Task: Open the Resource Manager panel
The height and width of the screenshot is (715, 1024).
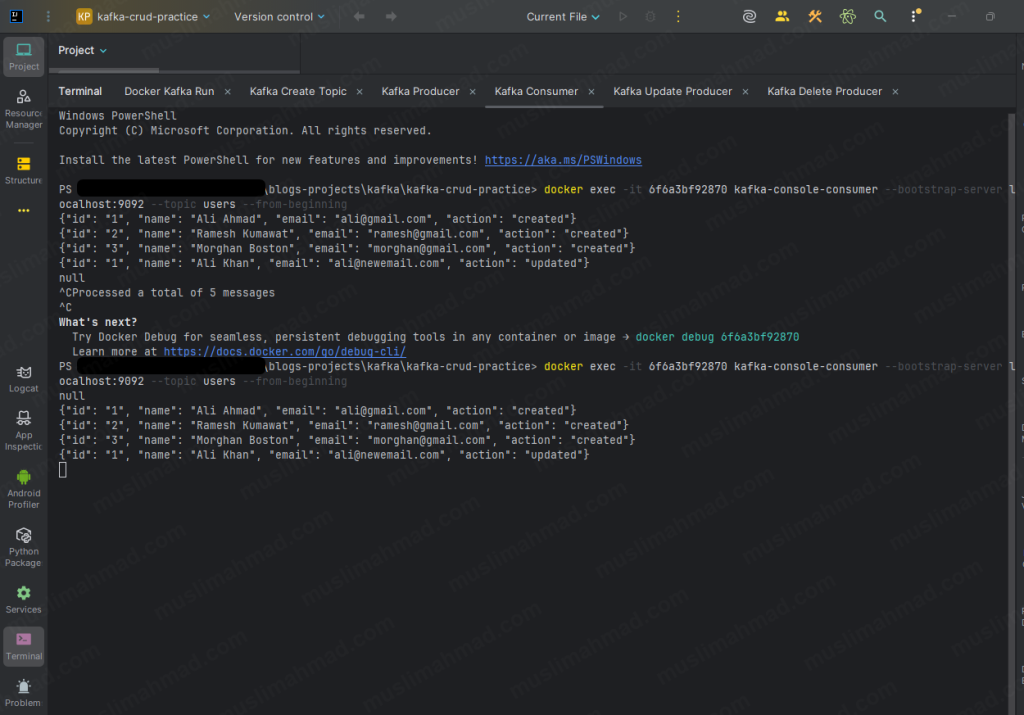Action: 24,109
